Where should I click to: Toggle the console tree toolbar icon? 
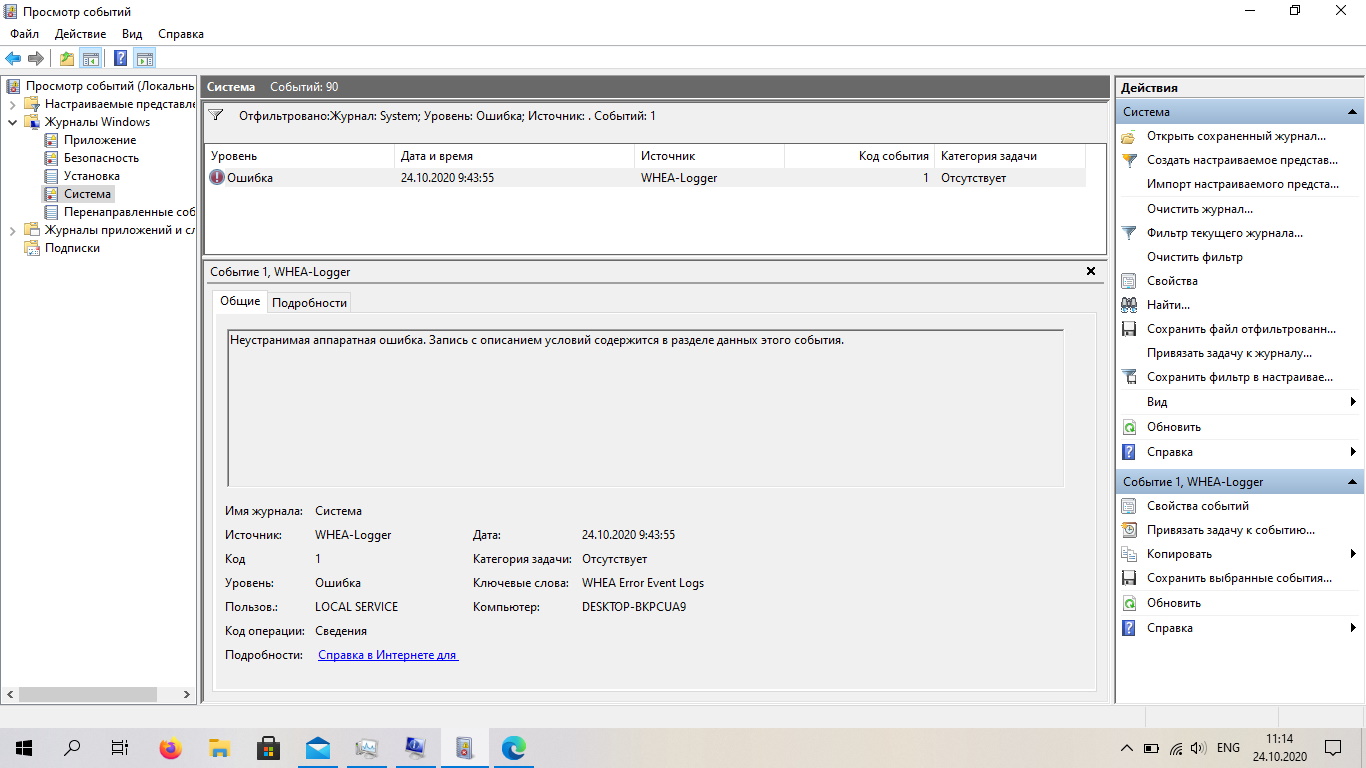coord(90,58)
